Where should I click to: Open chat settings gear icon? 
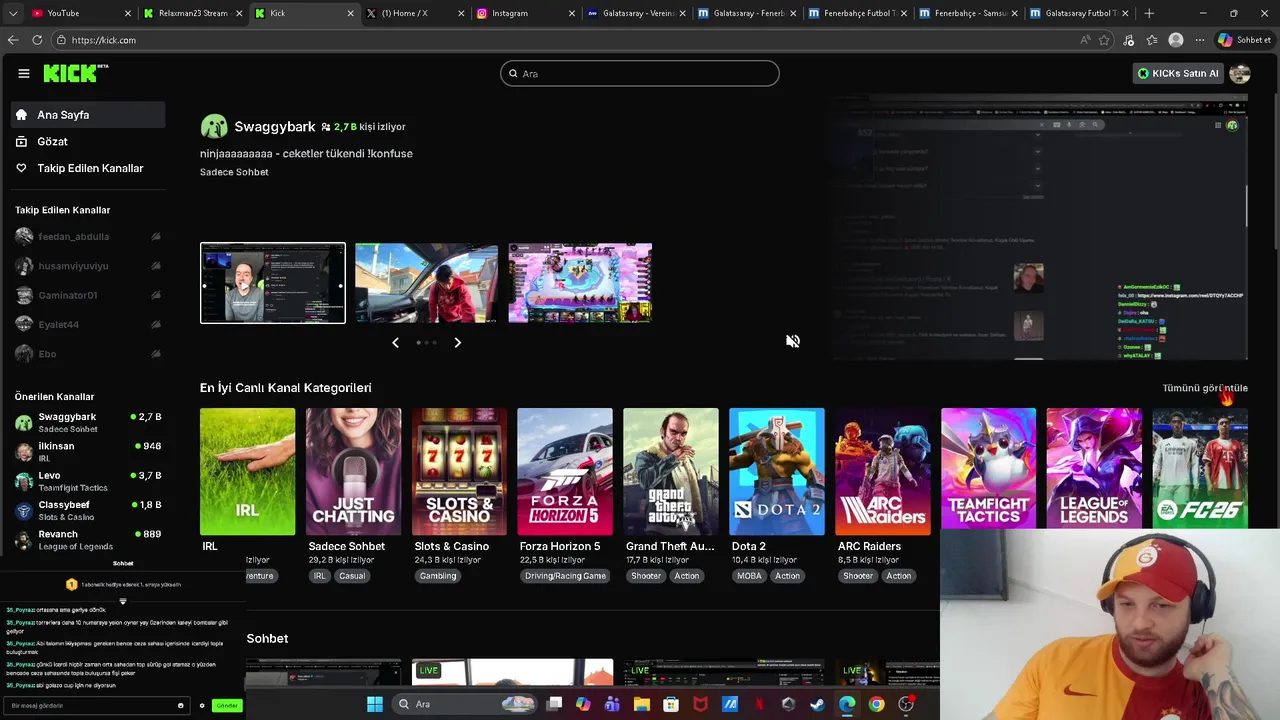pos(202,706)
